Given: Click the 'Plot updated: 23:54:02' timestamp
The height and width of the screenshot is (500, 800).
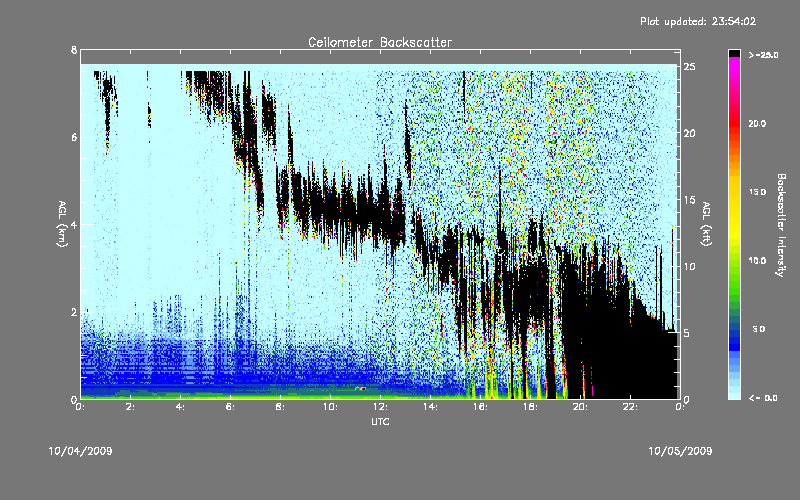Looking at the screenshot, I should coord(698,21).
